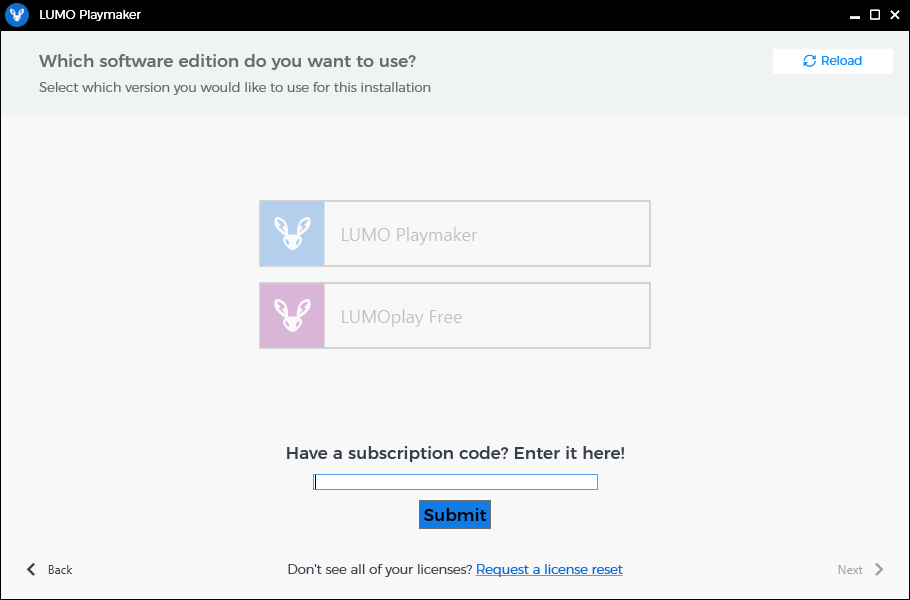Advance using the right chevron arrow
910x600 pixels.
[879, 569]
